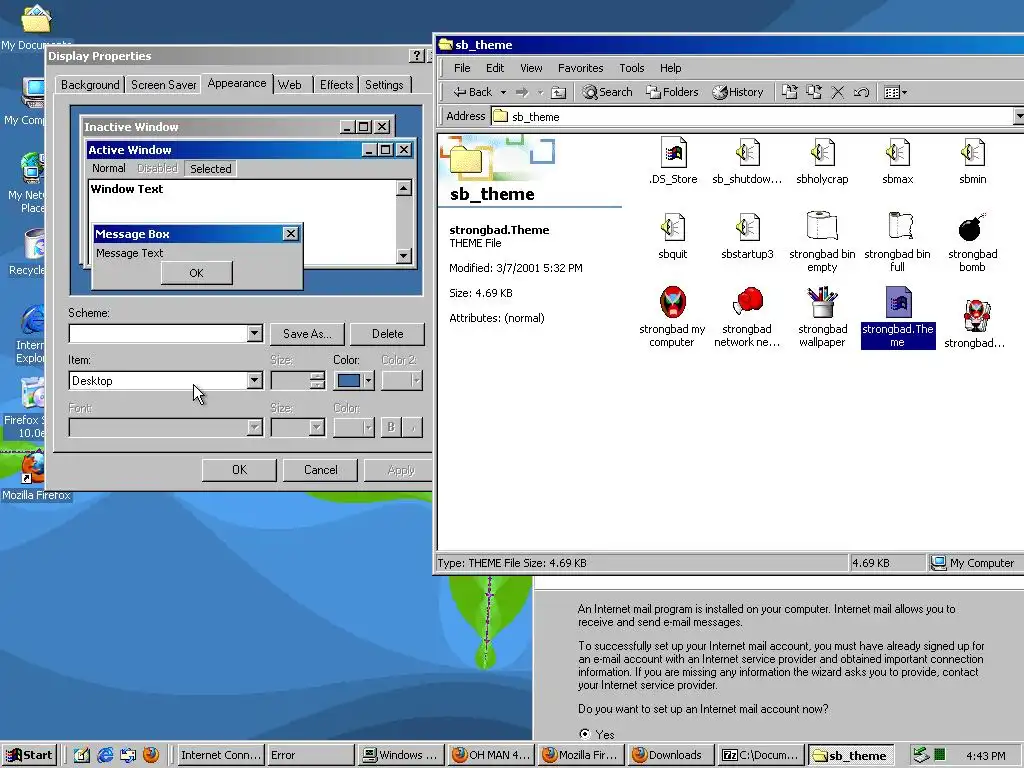Select the Yes radio button for mail account
Viewport: 1024px width, 768px height.
pos(584,733)
